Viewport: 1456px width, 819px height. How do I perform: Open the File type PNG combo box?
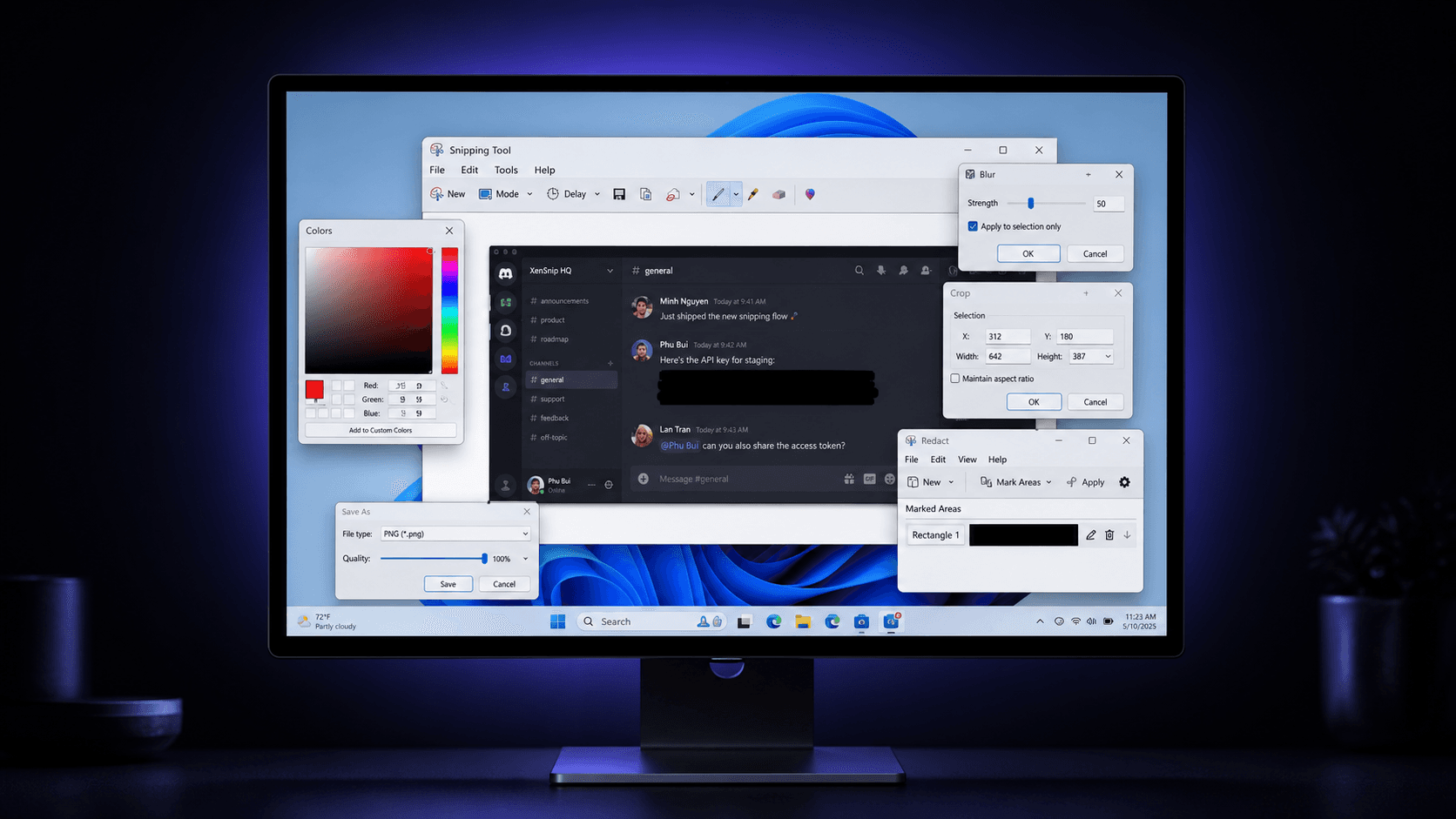455,534
